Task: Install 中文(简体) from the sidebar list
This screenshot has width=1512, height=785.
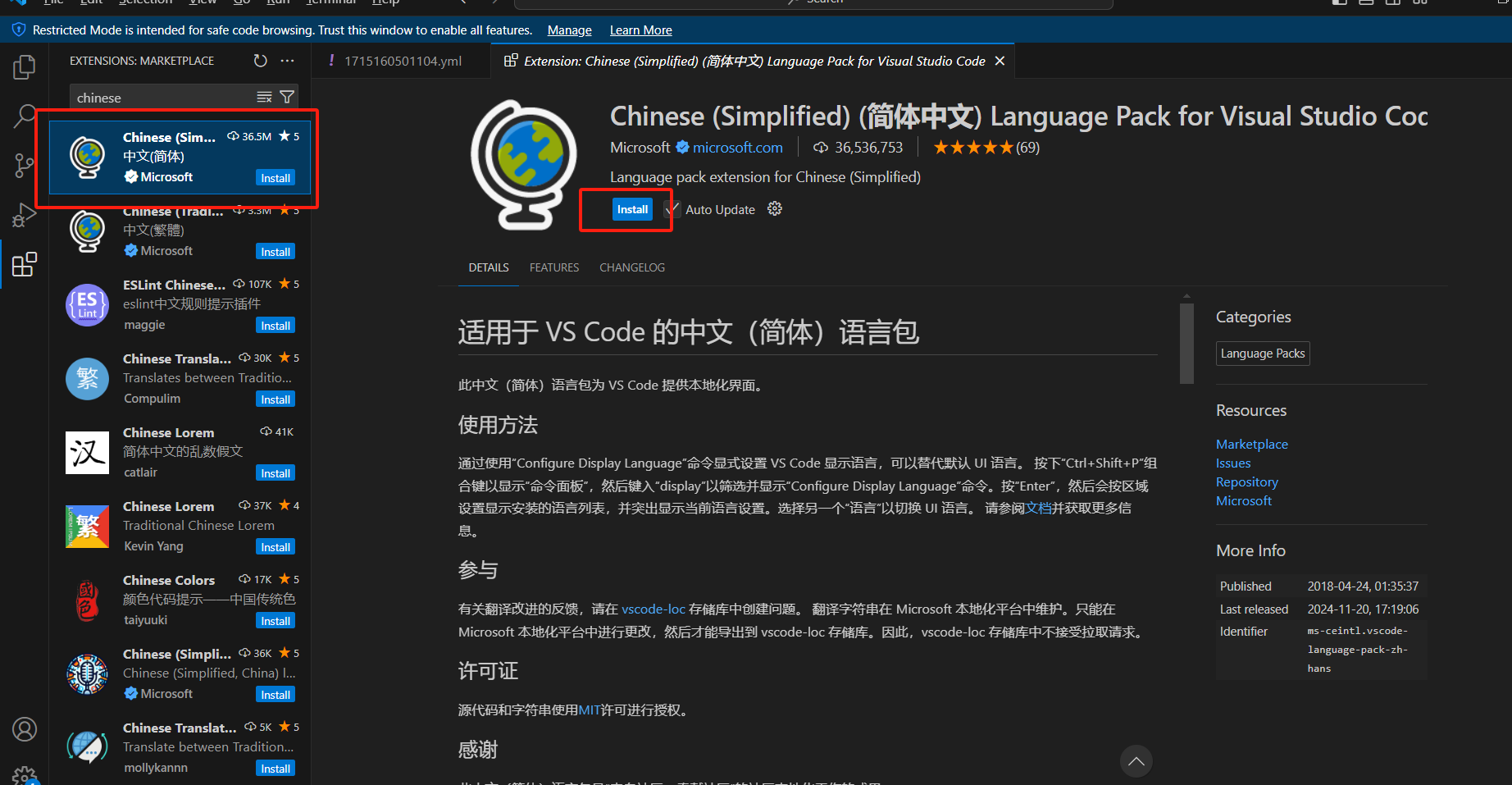Action: [x=276, y=178]
